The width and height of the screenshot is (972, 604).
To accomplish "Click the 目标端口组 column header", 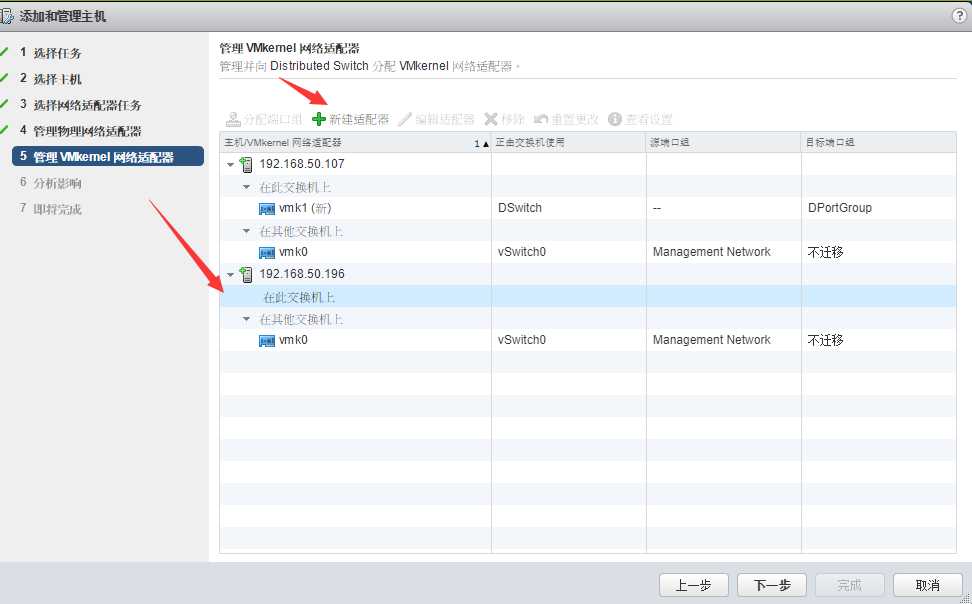I will 878,143.
